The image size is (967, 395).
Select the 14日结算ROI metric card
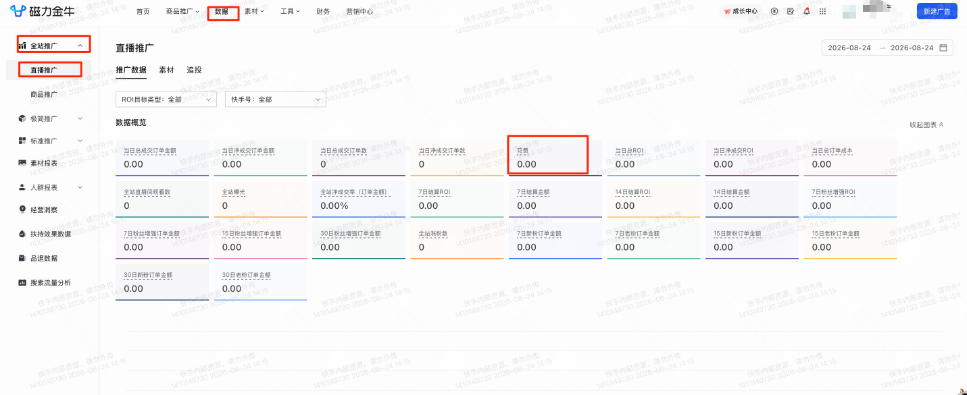[654, 199]
